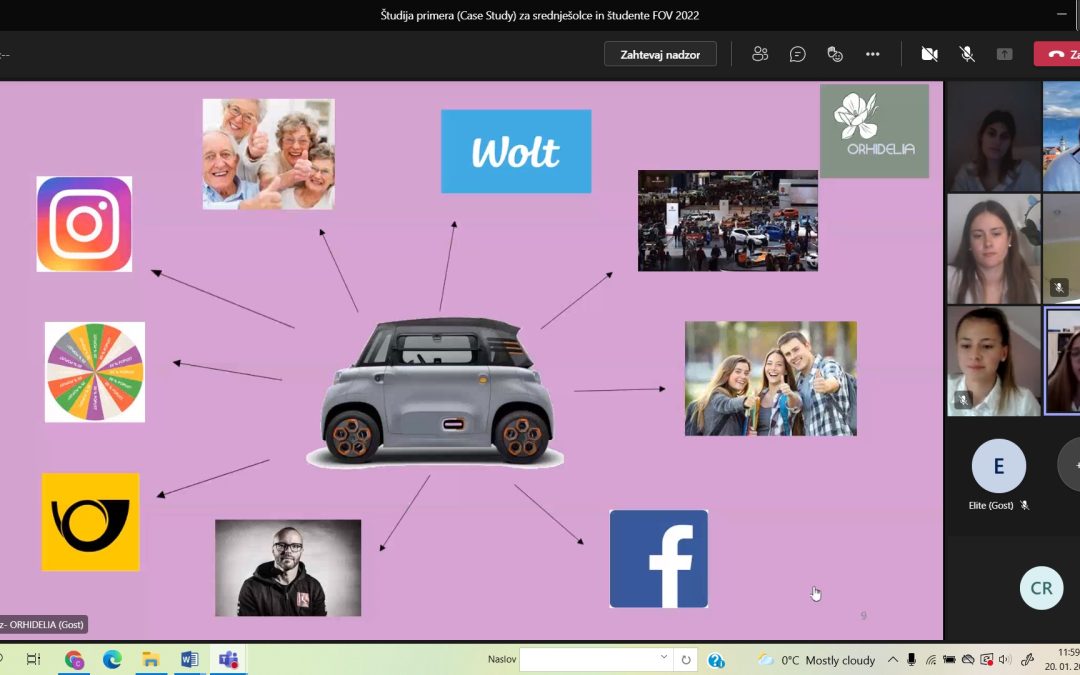Viewport: 1080px width, 675px height.
Task: Open Task View on the taskbar
Action: click(32, 659)
